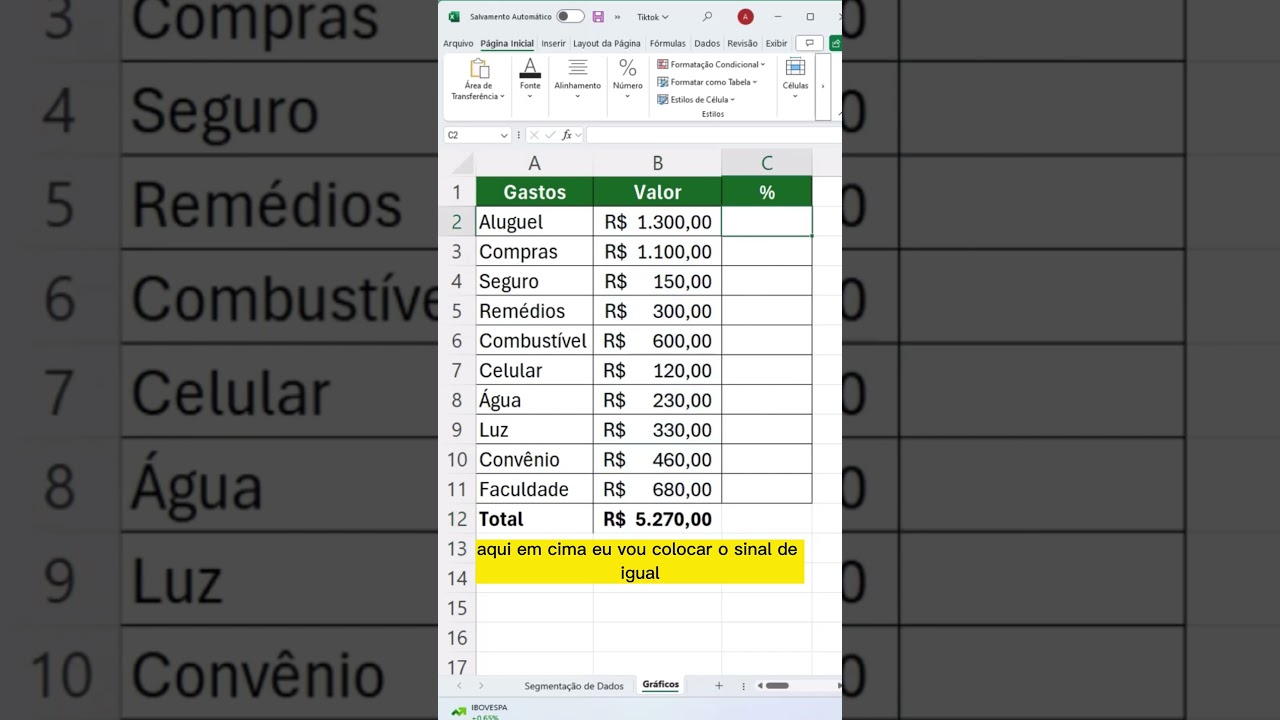Screen dimensions: 1280x720
Task: Open the Name Box dropdown arrow
Action: [503, 135]
